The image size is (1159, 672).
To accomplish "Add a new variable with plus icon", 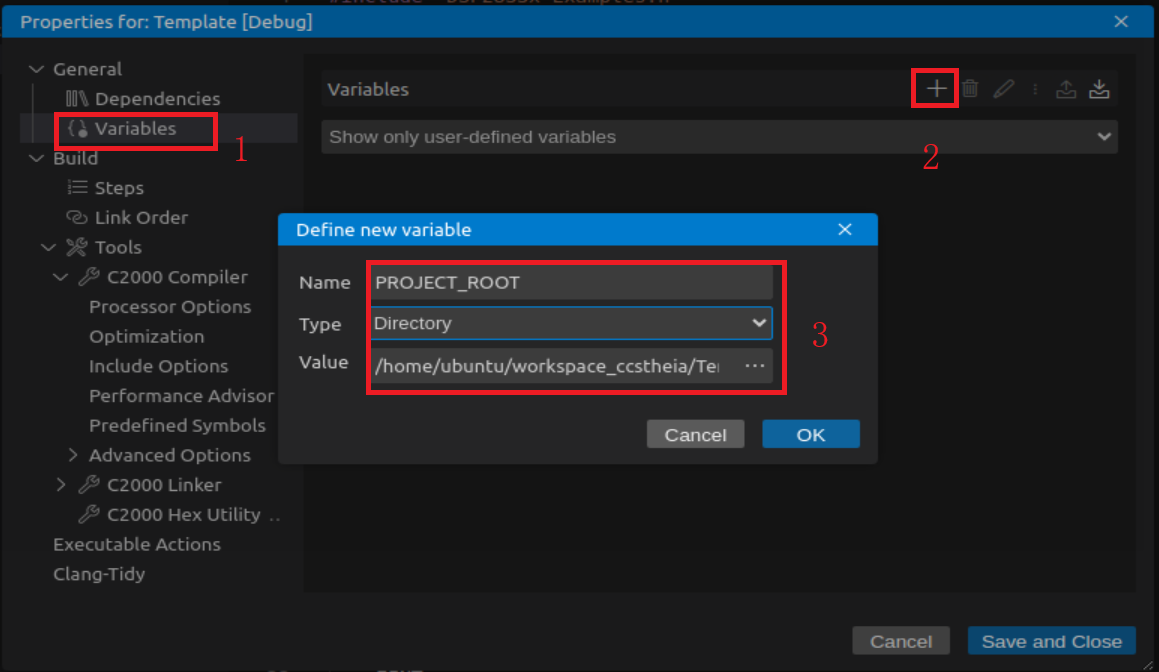I will click(936, 89).
